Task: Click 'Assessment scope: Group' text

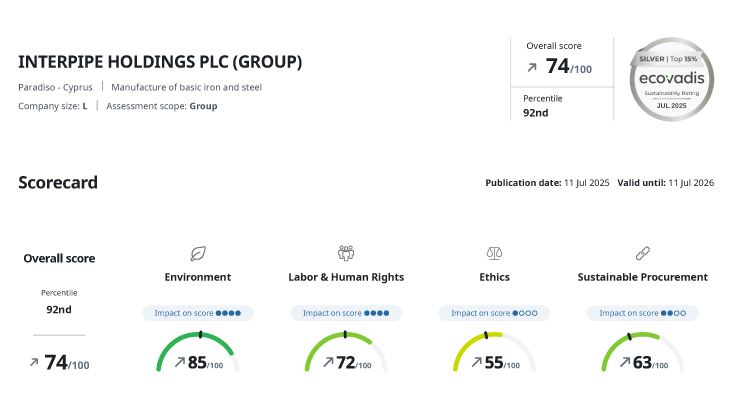Action: pos(162,106)
